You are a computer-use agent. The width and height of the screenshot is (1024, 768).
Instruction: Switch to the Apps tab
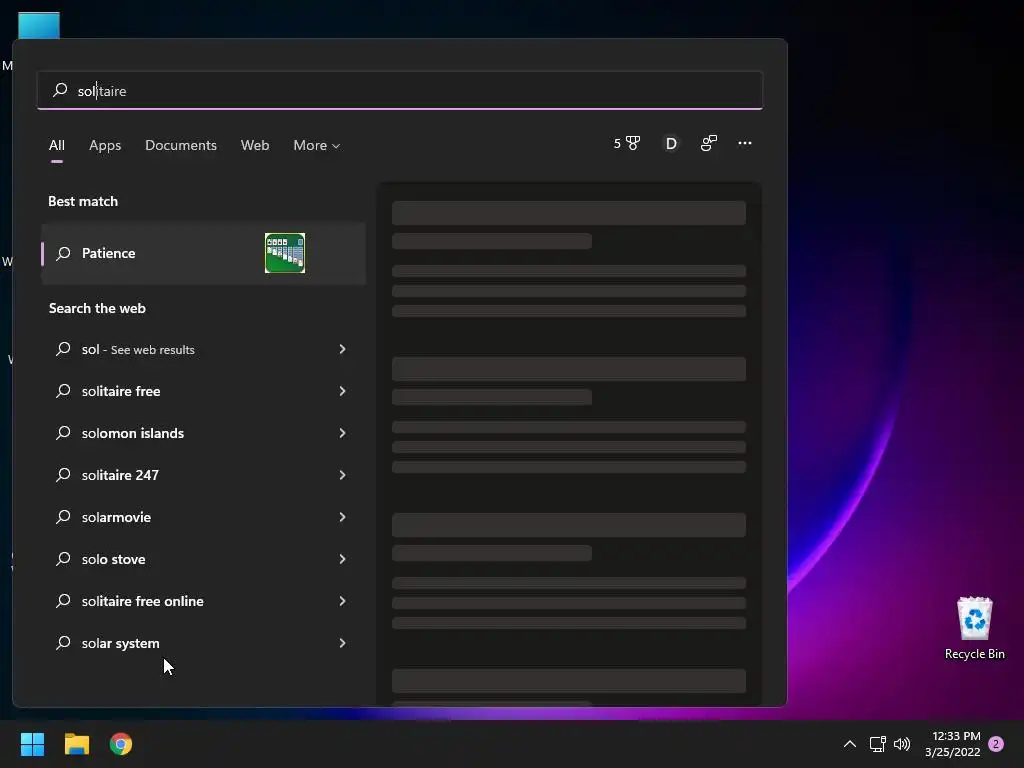(105, 145)
